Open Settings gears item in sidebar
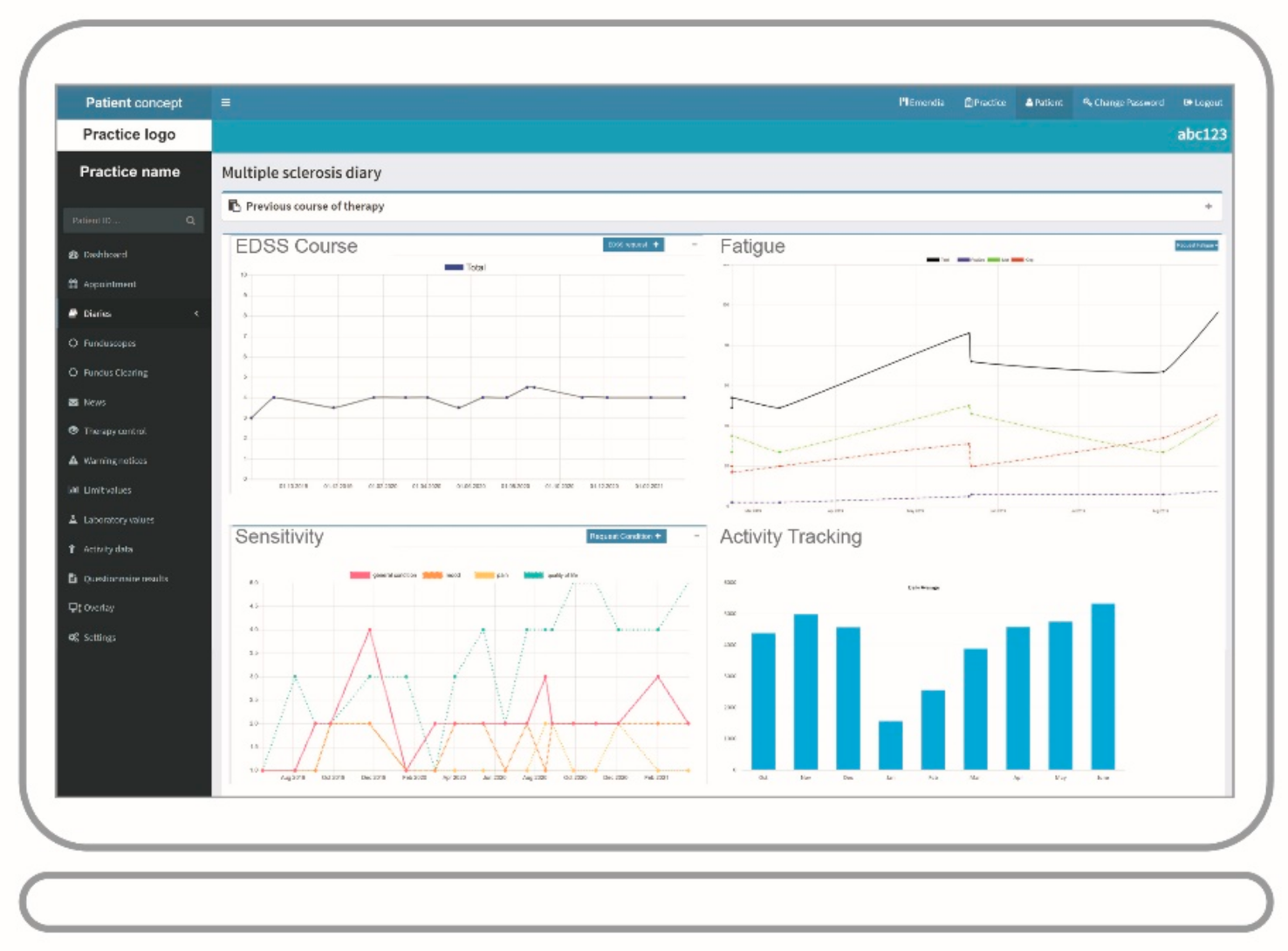Image resolution: width=1288 pixels, height=951 pixels. click(99, 638)
